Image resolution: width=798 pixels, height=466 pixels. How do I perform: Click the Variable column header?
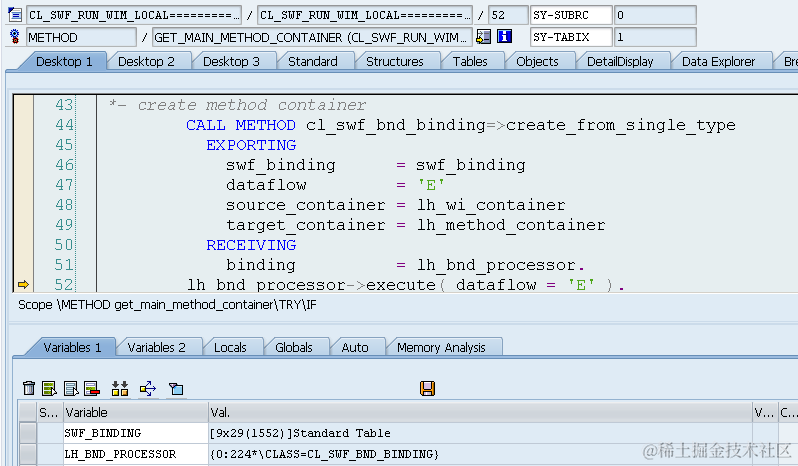tap(136, 413)
